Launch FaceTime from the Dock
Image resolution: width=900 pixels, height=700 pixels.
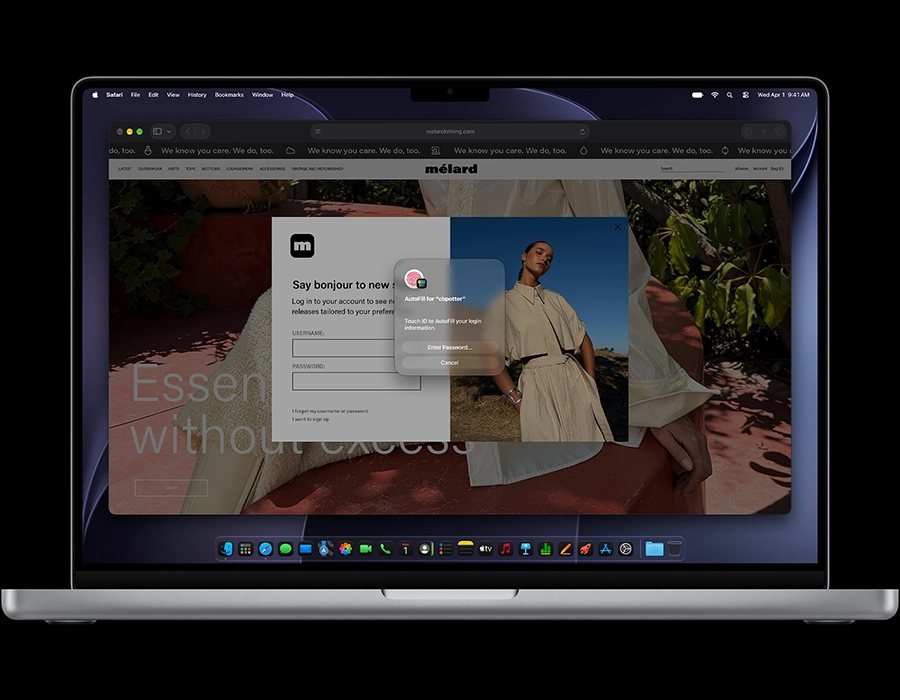click(366, 549)
